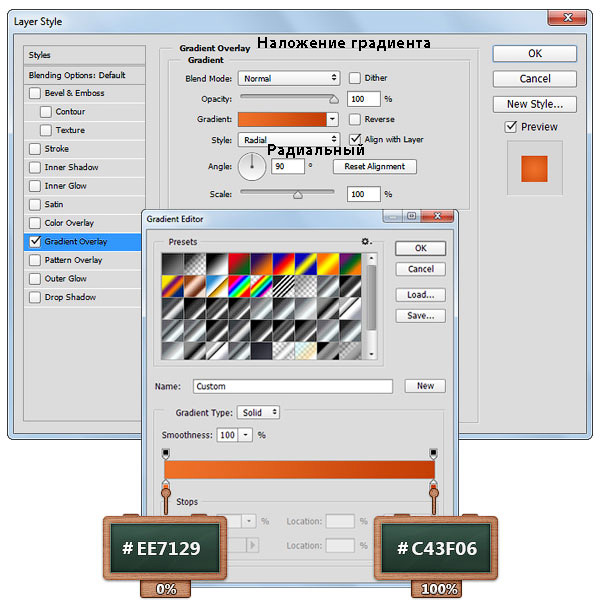600x600 pixels.
Task: Select the rainbow spectrum gradient preset
Action: point(239,286)
